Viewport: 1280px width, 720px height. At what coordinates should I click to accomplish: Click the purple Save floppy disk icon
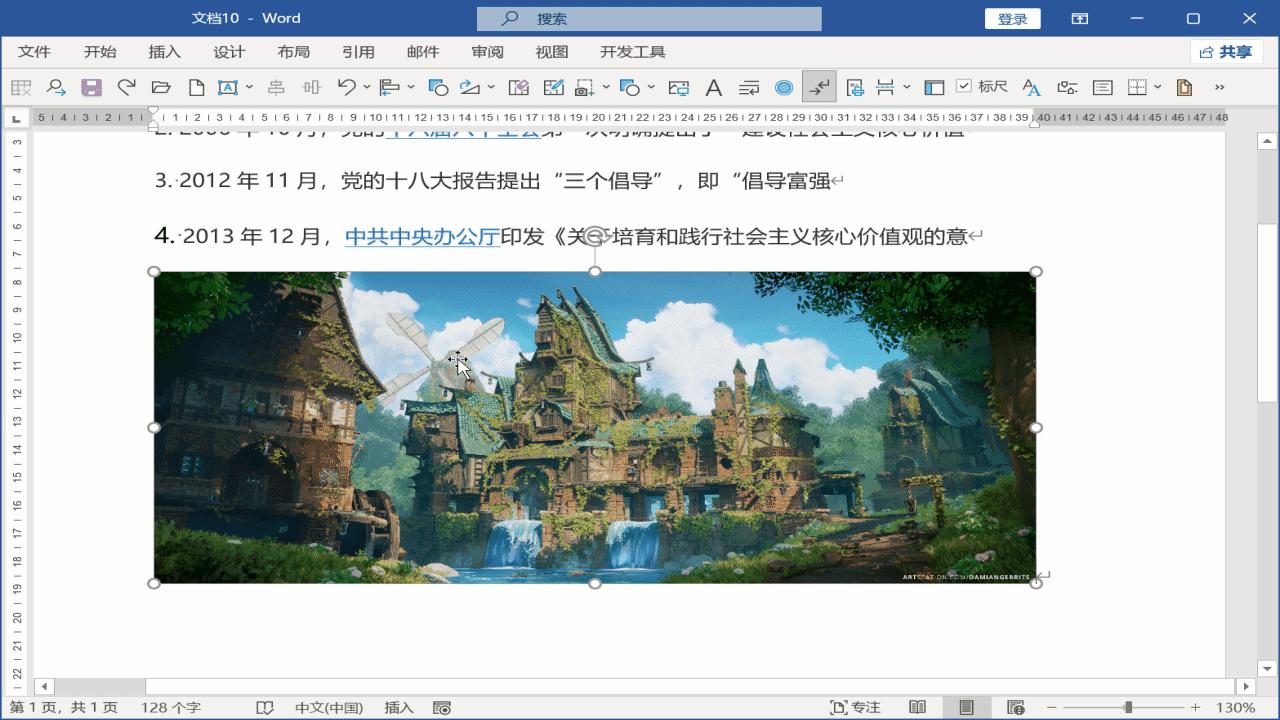pos(91,88)
